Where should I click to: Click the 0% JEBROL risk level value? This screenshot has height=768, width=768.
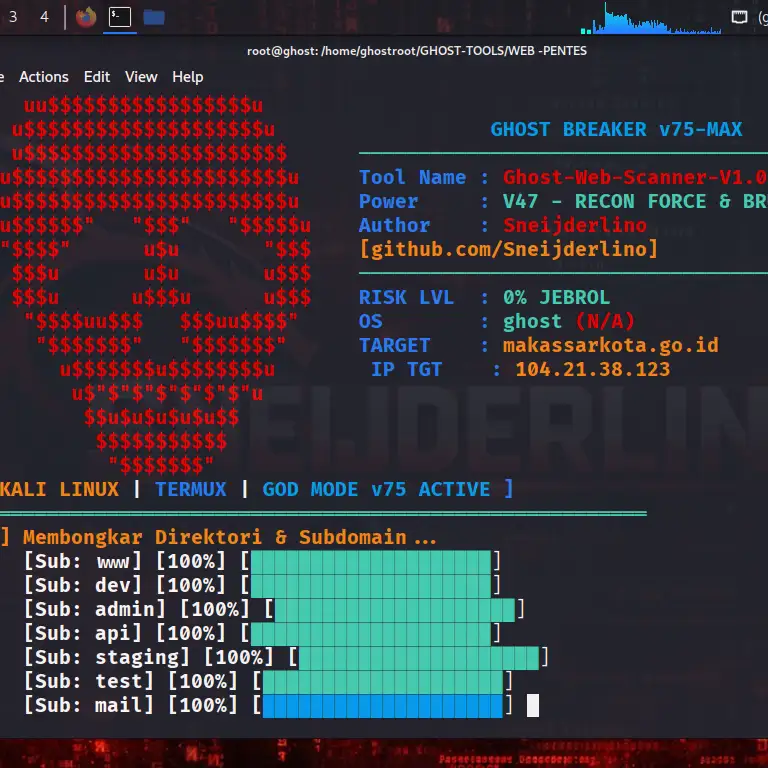click(x=556, y=297)
